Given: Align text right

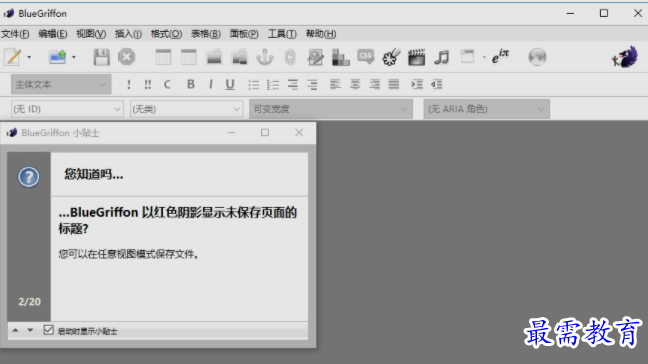Looking at the screenshot, I should click(x=374, y=84).
